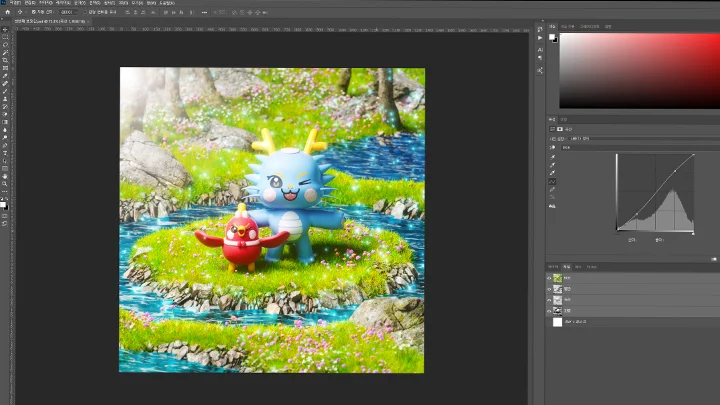Toggle visibility of the Green channel
Image resolution: width=720 pixels, height=405 pixels.
pos(549,300)
